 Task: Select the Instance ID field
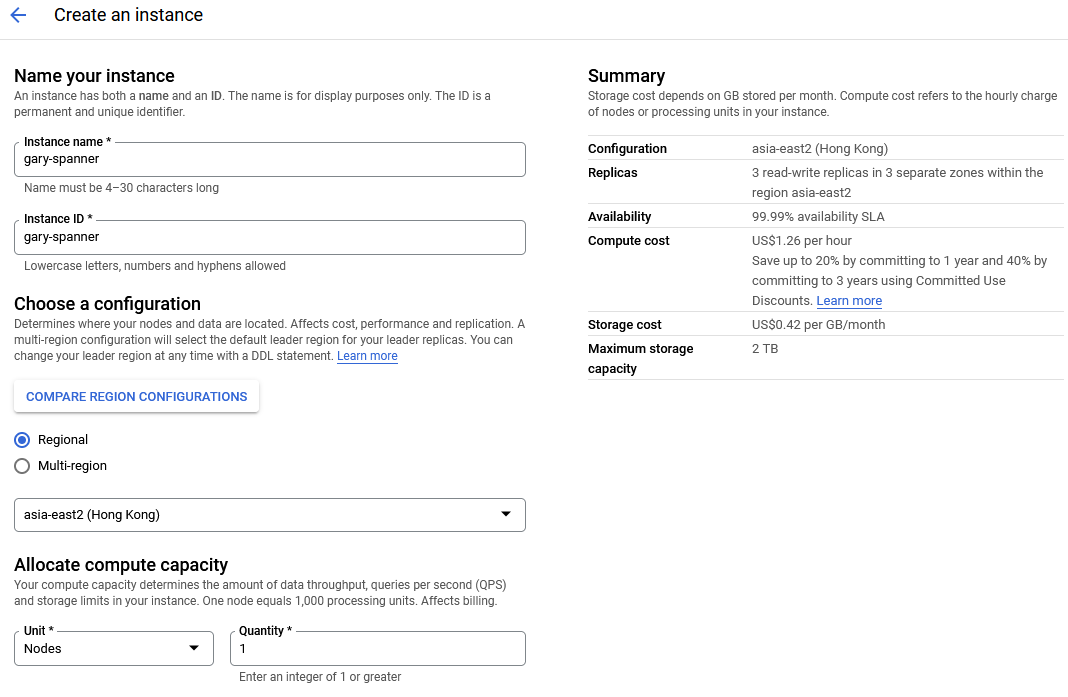[270, 237]
